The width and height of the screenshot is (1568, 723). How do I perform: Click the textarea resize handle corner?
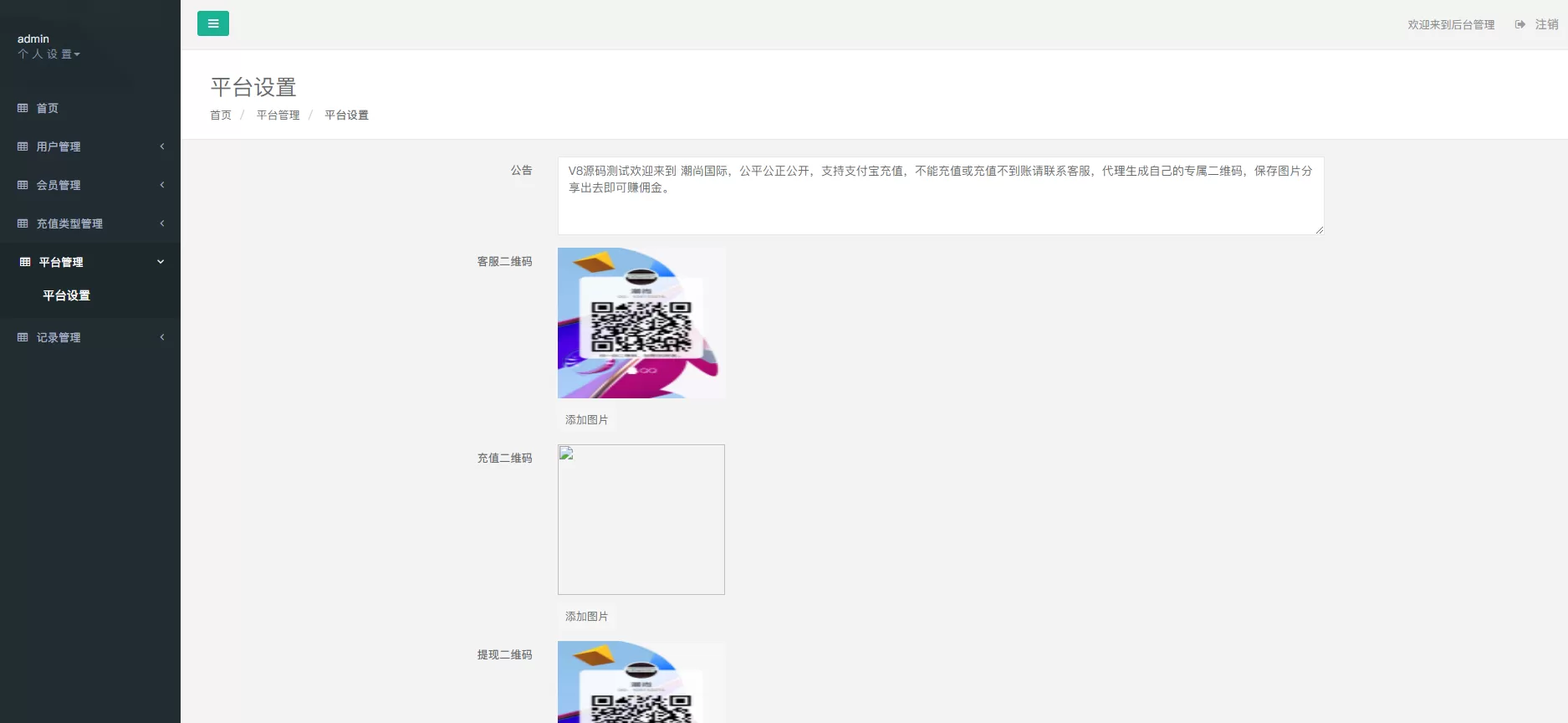tap(1319, 229)
